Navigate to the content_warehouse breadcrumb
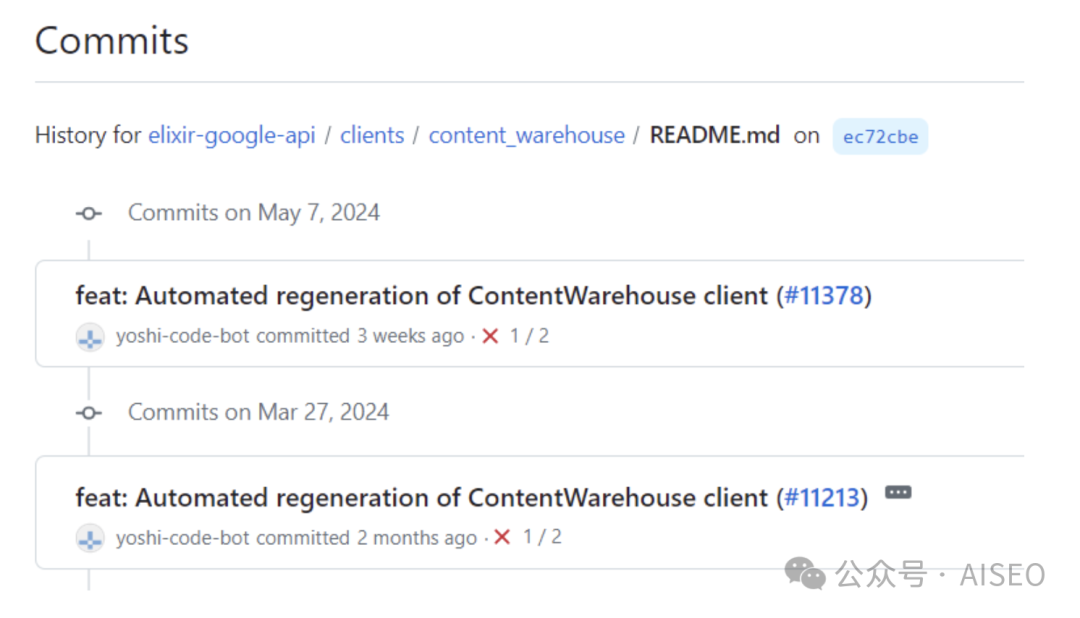 [x=526, y=135]
